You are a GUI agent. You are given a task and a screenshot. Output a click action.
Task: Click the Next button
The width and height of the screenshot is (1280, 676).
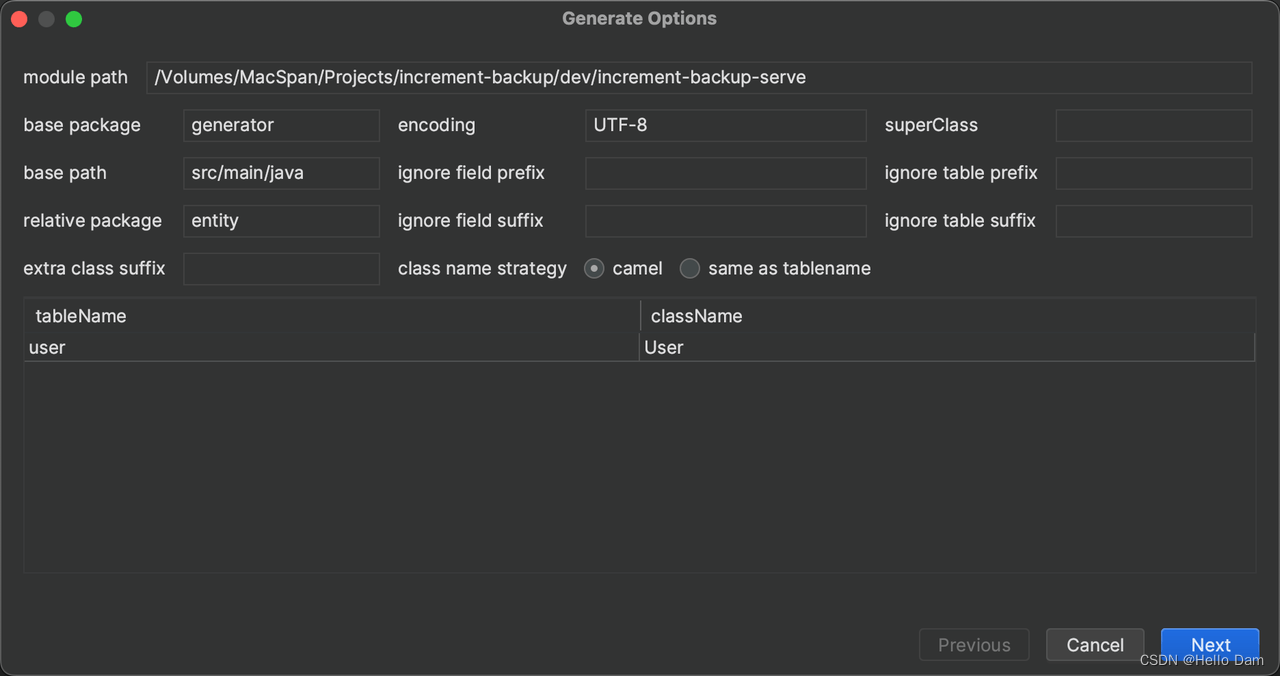tap(1210, 645)
